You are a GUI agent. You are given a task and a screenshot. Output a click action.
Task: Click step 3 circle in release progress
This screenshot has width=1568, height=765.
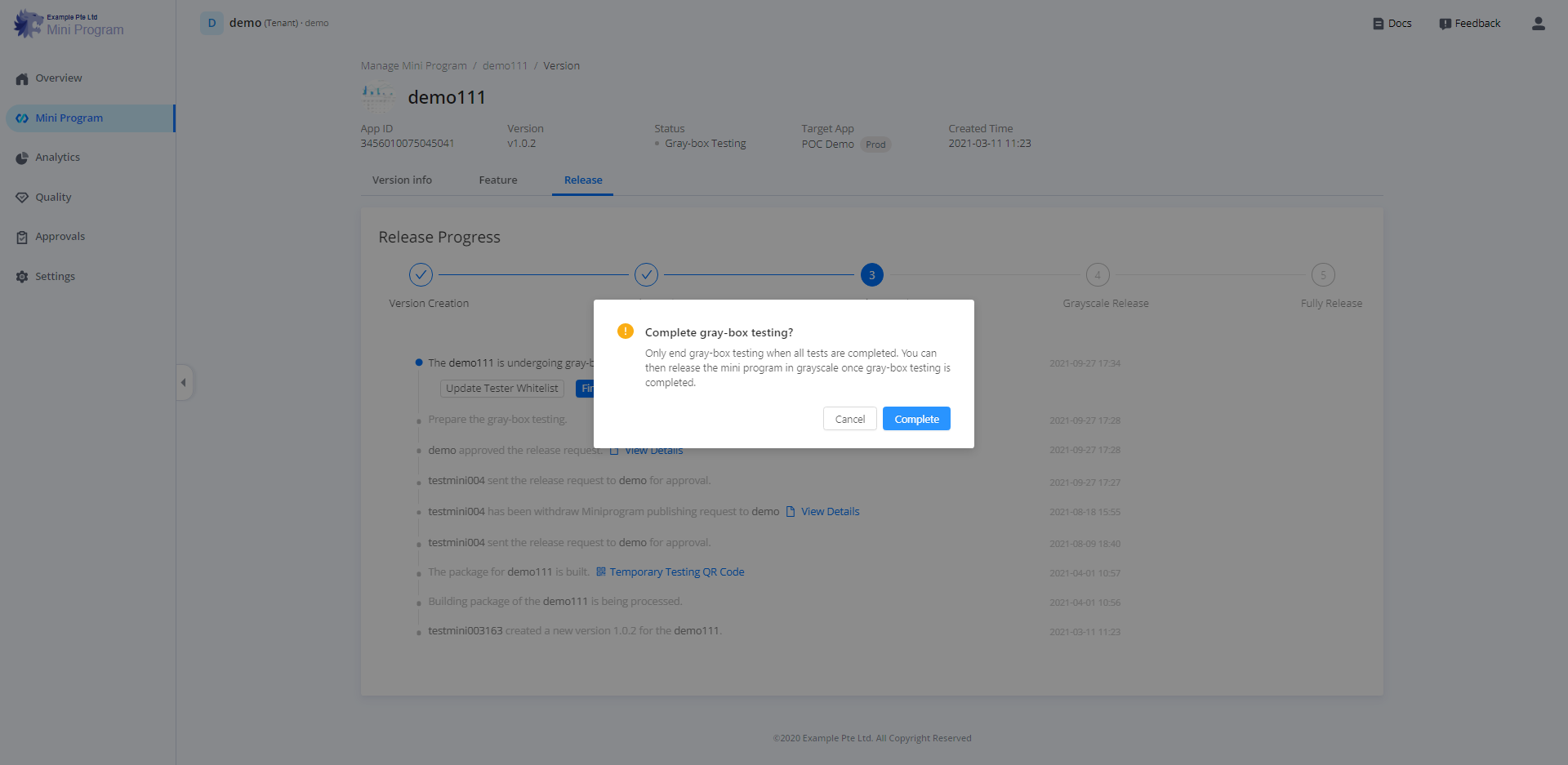(871, 275)
